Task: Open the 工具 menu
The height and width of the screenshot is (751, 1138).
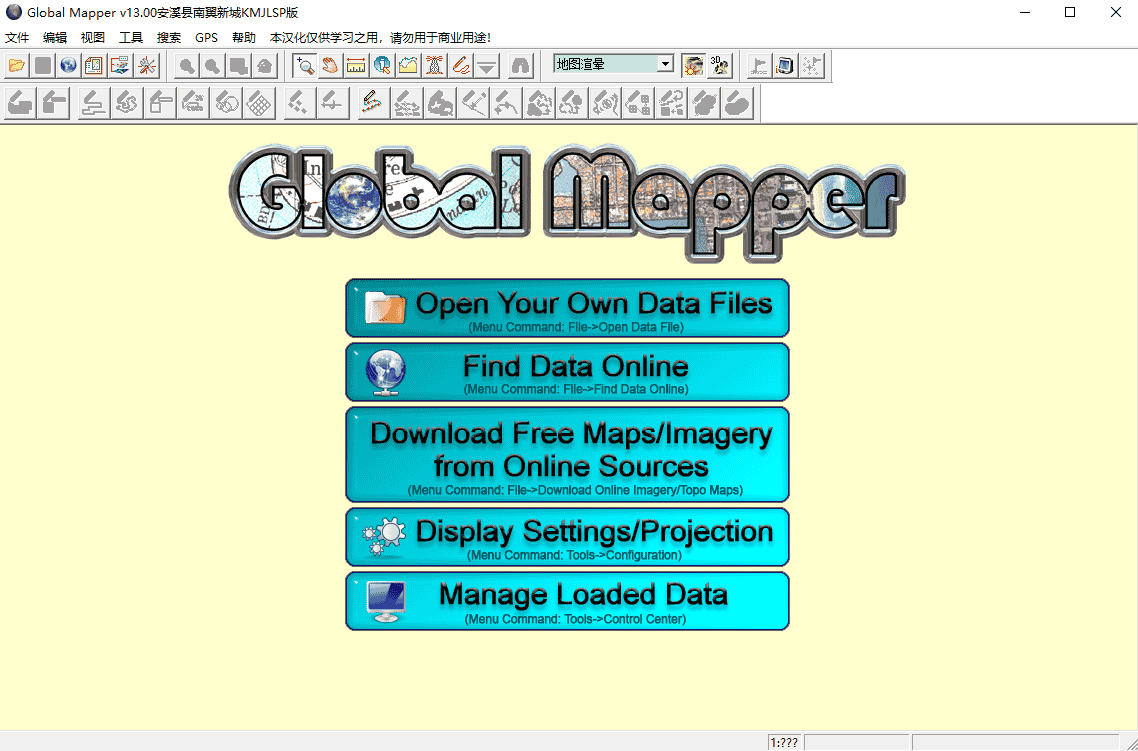Action: [131, 37]
